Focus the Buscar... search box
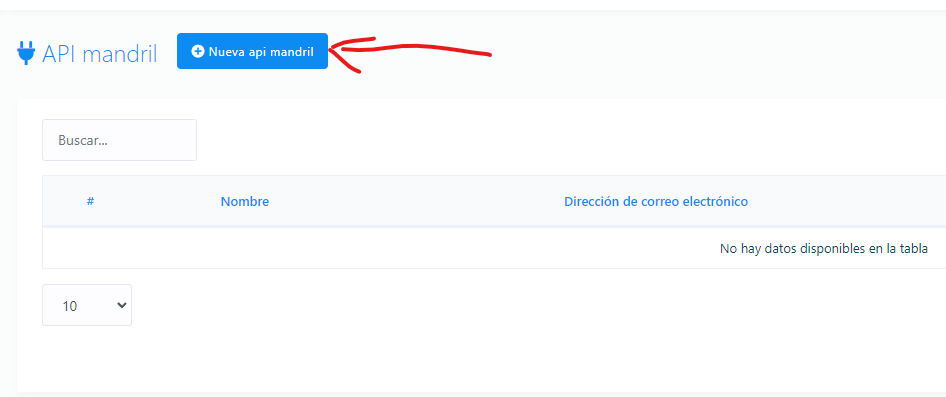Image resolution: width=946 pixels, height=397 pixels. [119, 140]
